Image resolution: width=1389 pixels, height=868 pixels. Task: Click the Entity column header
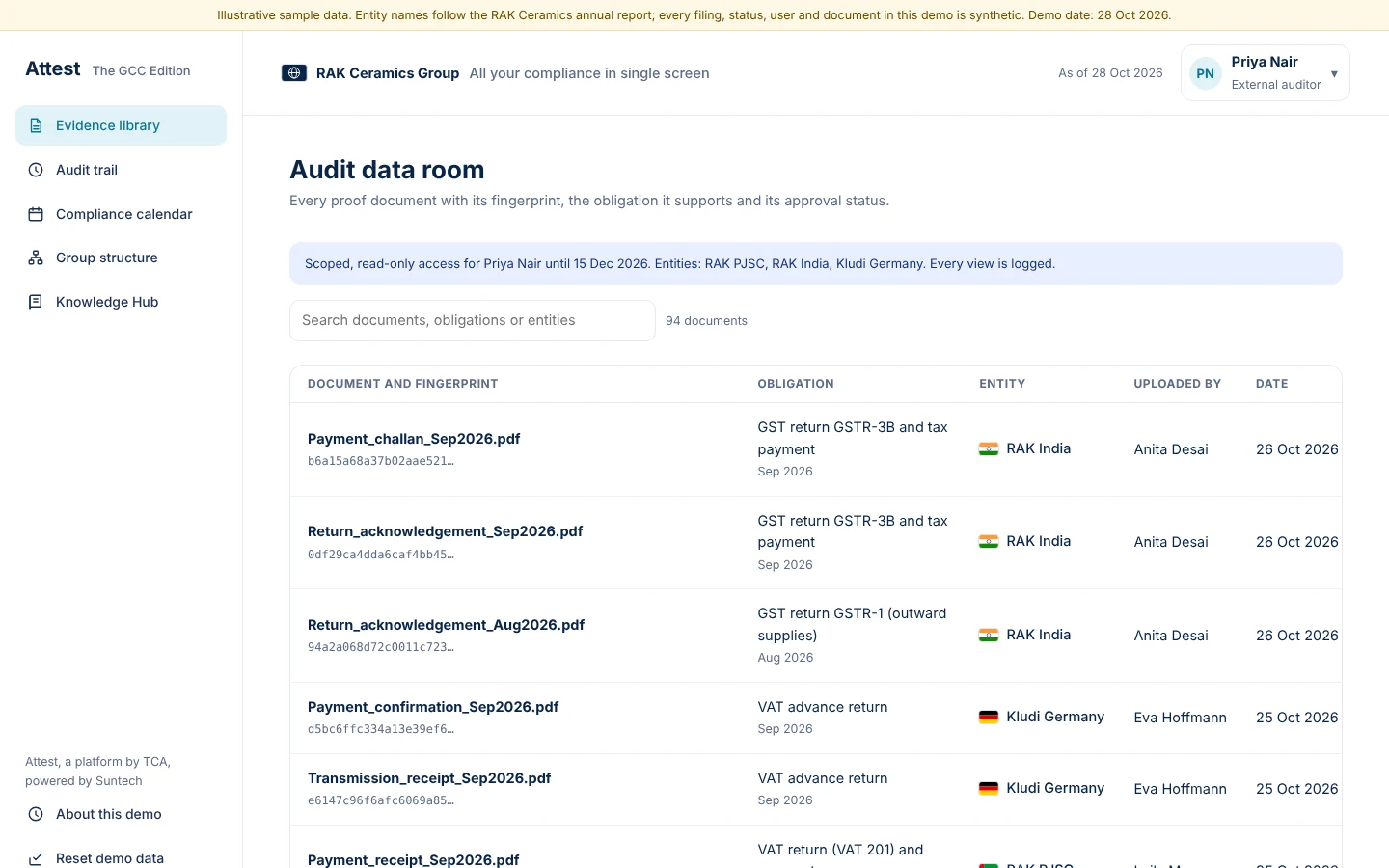(x=1002, y=384)
